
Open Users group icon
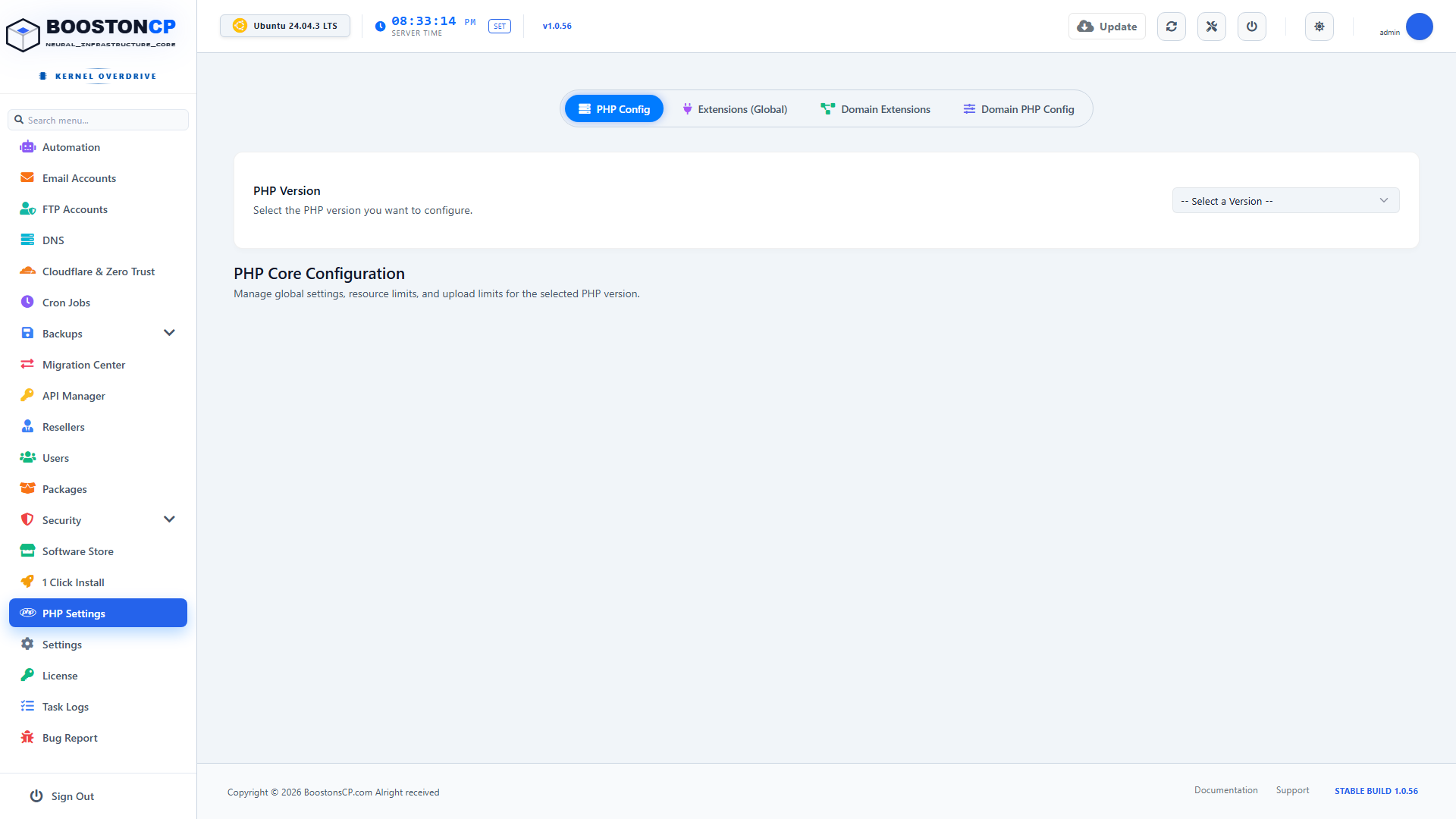[x=27, y=457]
